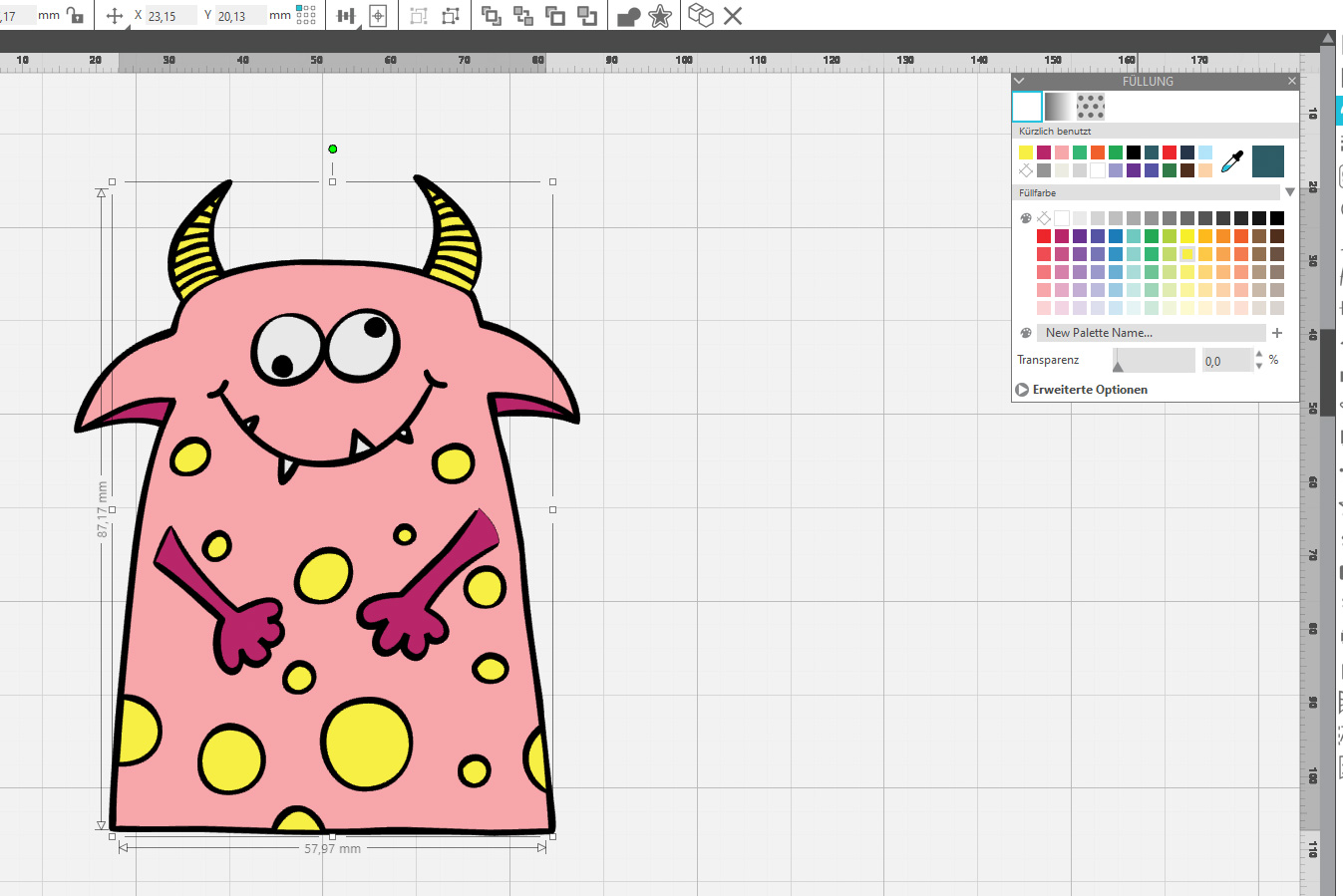Image resolution: width=1343 pixels, height=896 pixels.
Task: Click the group selected shapes icon
Action: 419,16
